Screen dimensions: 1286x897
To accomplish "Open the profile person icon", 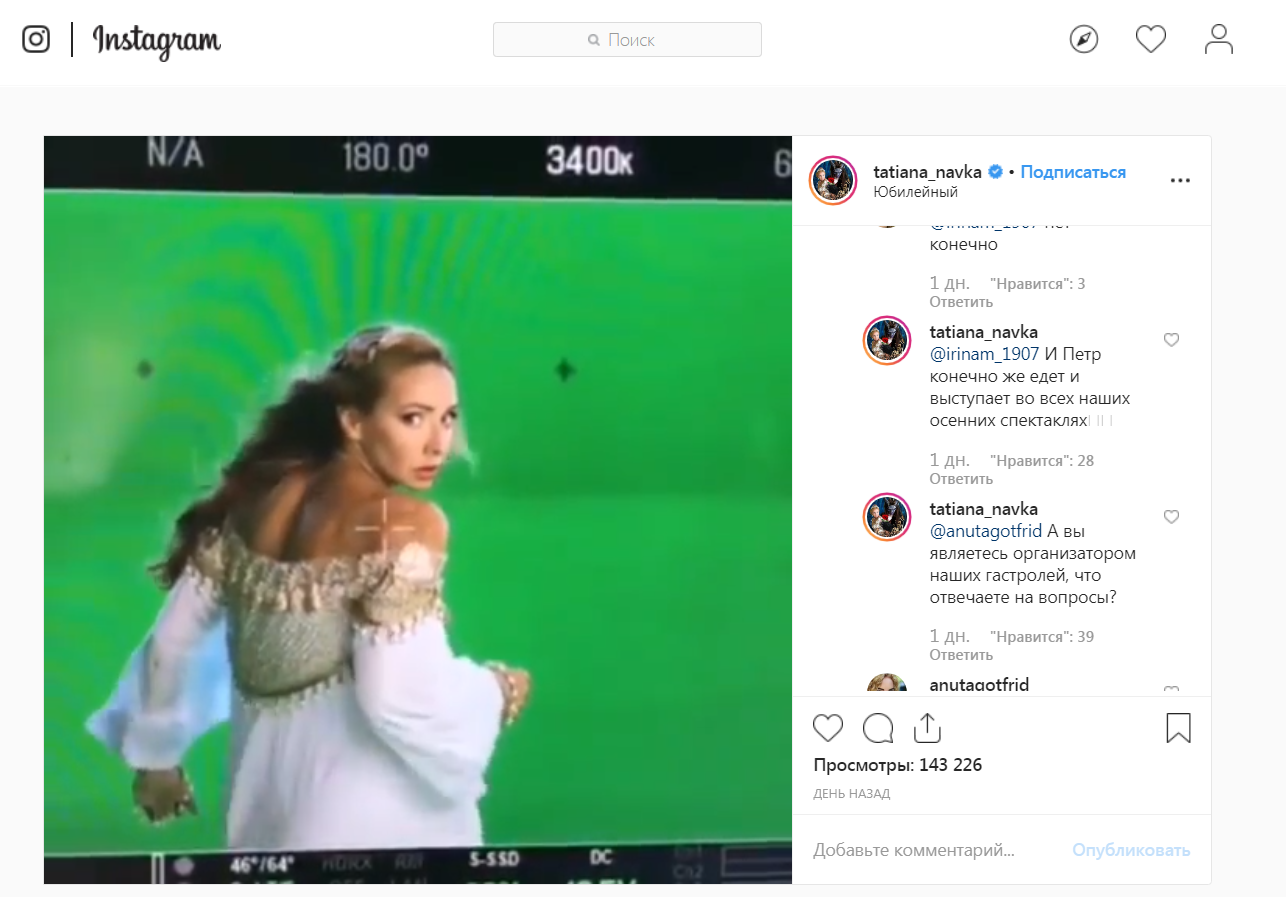I will (1218, 40).
